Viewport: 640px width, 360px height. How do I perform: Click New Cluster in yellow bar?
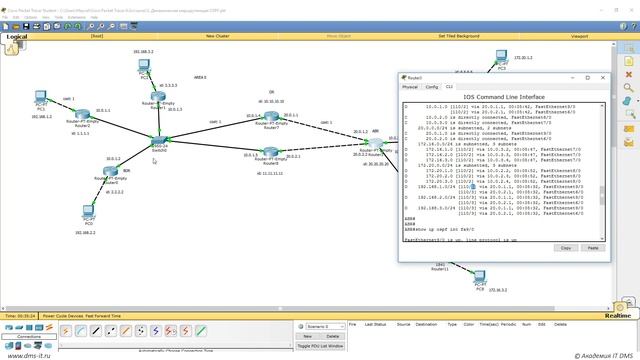218,36
